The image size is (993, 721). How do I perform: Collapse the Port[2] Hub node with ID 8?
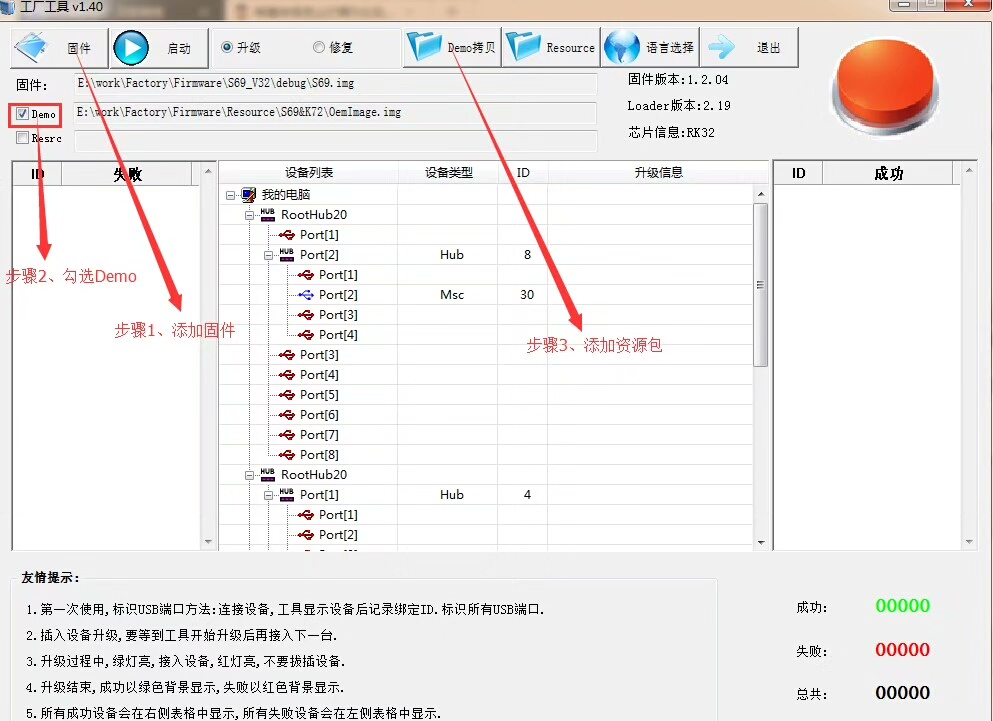pos(269,255)
